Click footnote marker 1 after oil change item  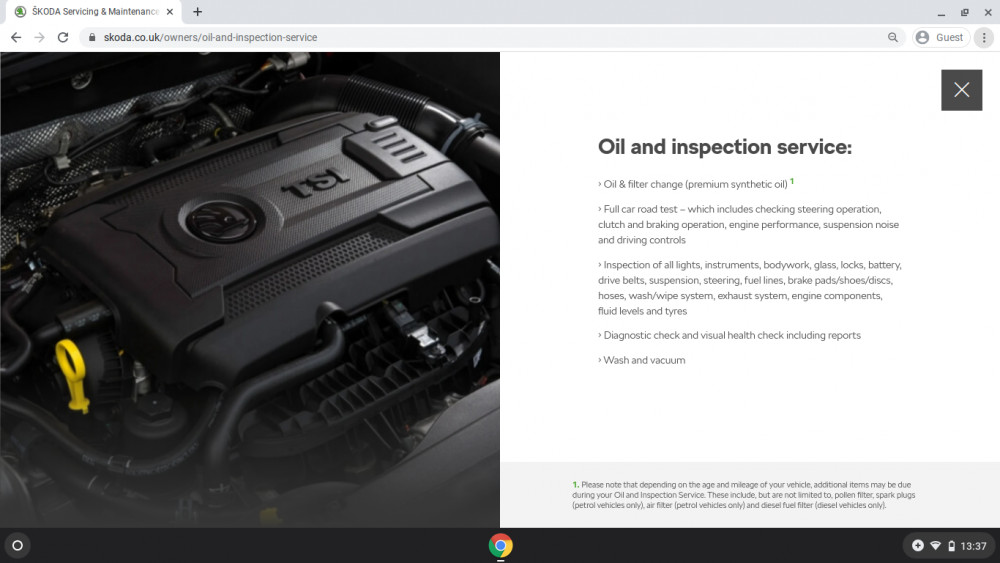pos(792,181)
